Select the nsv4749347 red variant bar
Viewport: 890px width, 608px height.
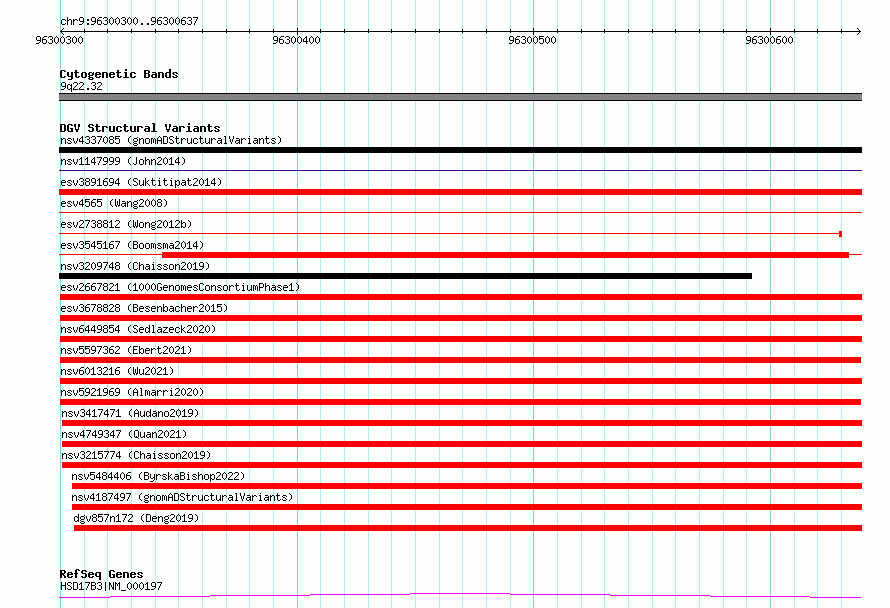click(x=461, y=444)
